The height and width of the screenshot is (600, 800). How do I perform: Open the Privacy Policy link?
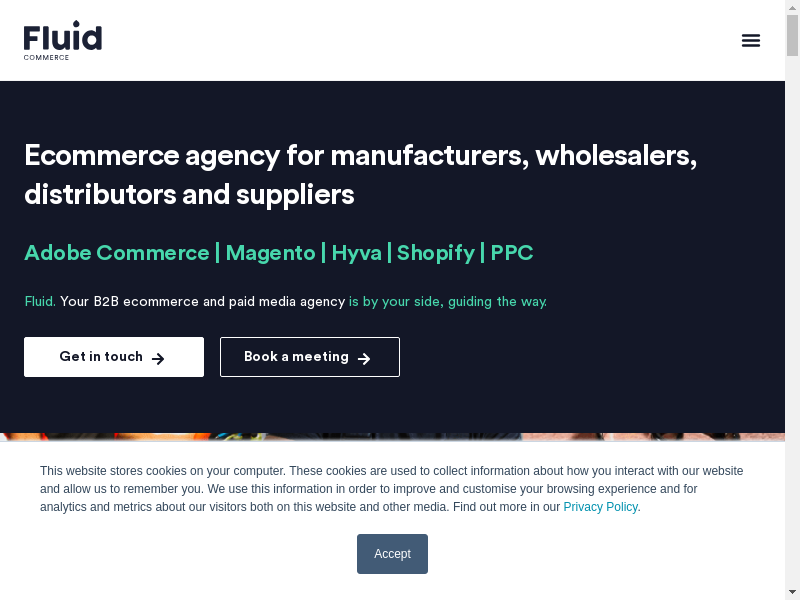point(600,507)
